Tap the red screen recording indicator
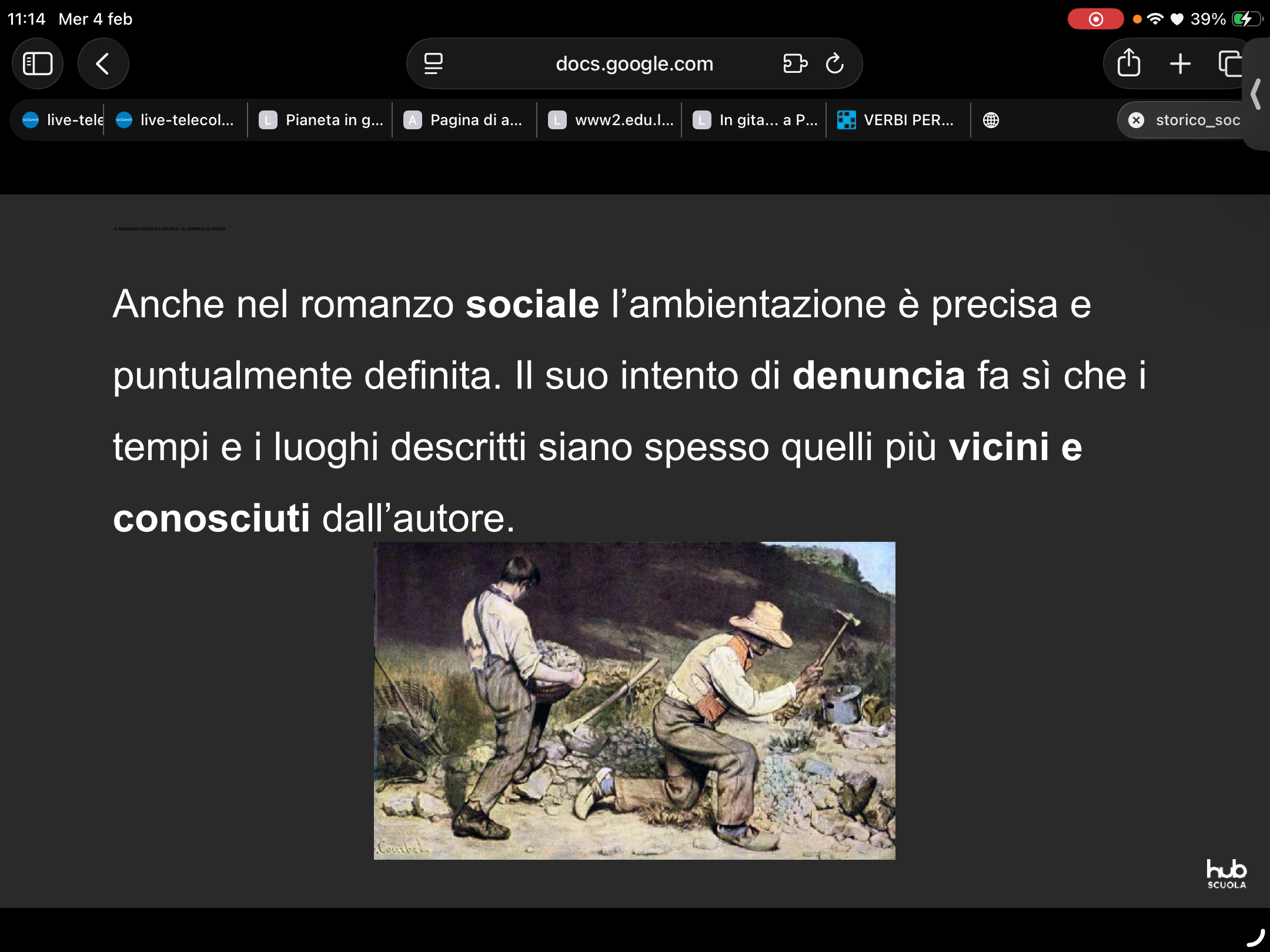 click(1095, 19)
